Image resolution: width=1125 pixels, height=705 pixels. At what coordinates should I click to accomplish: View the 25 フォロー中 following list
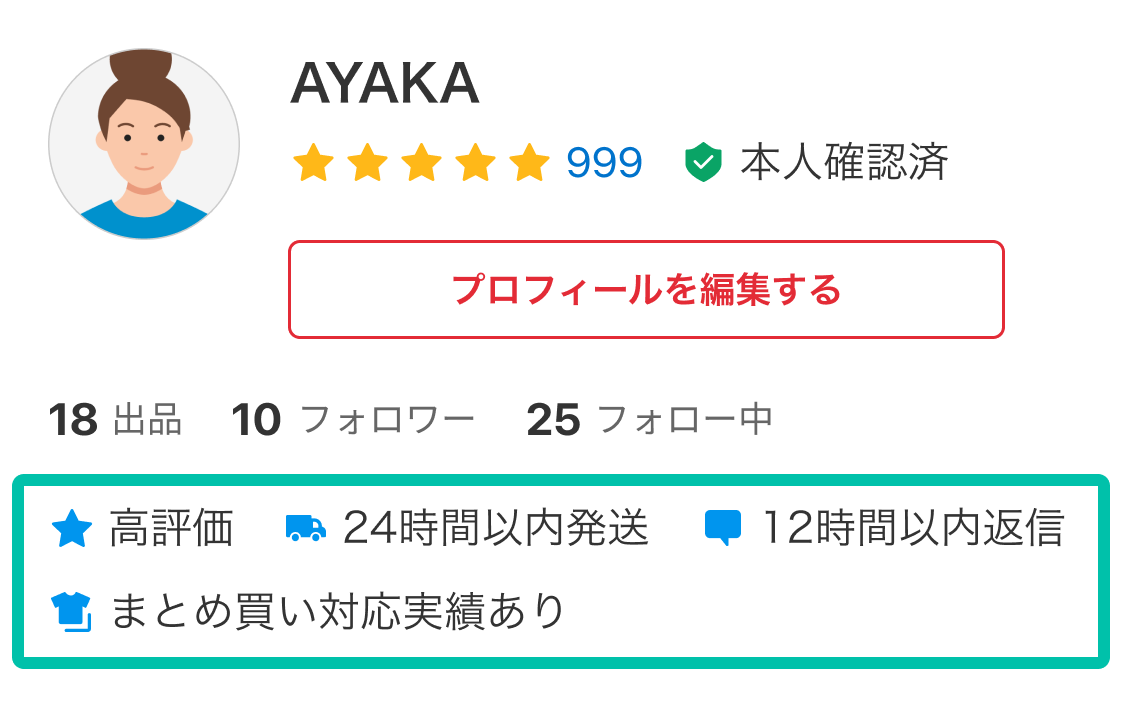tap(650, 421)
